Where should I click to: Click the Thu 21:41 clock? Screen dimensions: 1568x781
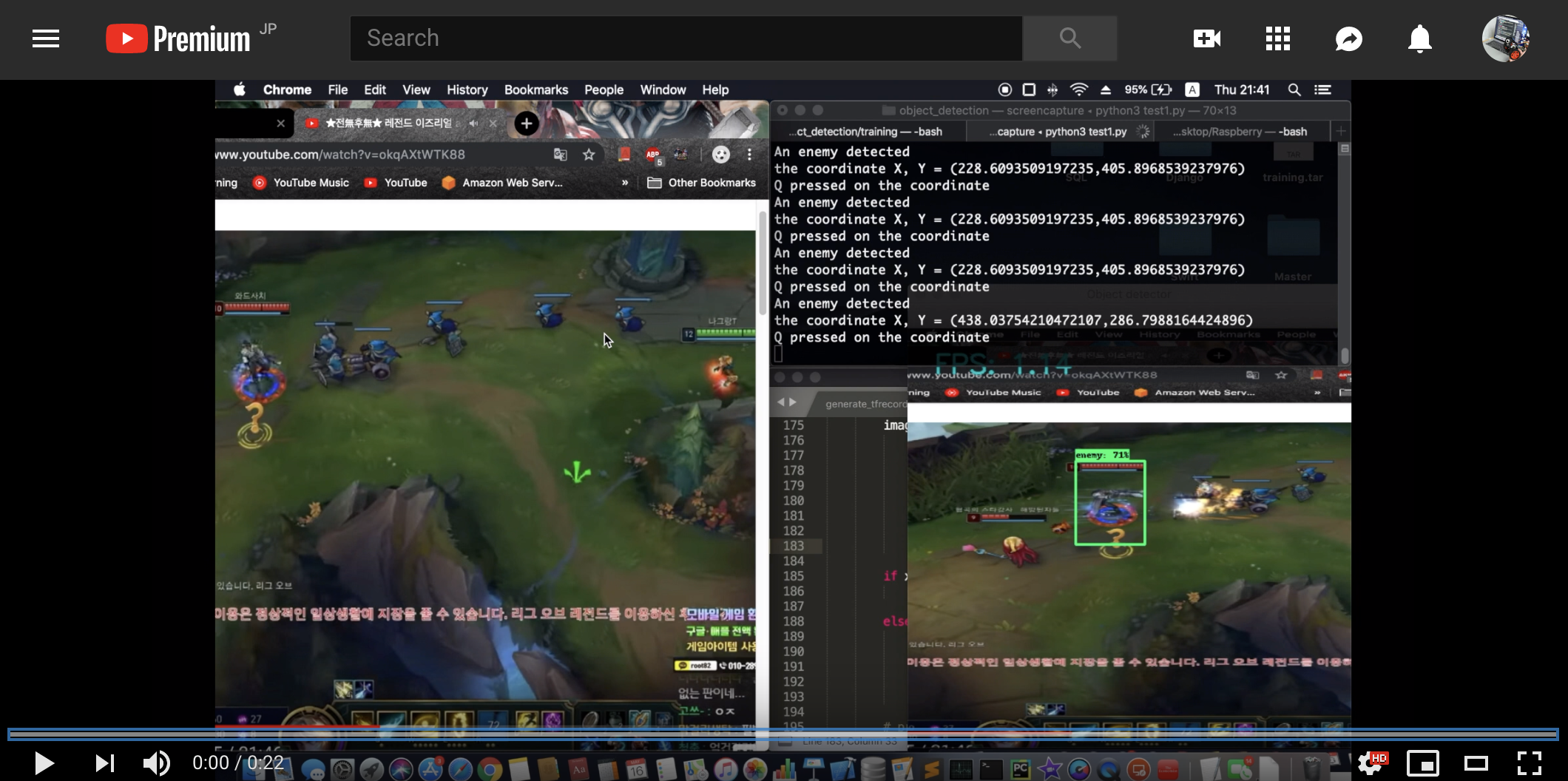[x=1242, y=89]
